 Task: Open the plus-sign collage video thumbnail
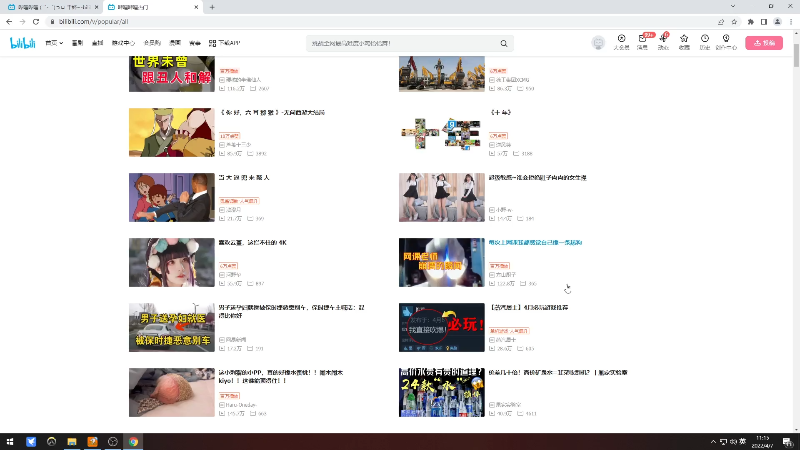point(442,132)
